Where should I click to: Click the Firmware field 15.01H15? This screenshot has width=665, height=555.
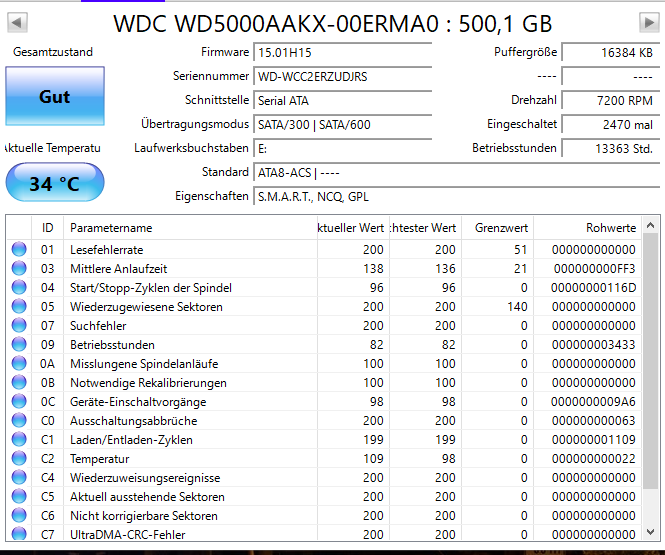pyautogui.click(x=343, y=52)
